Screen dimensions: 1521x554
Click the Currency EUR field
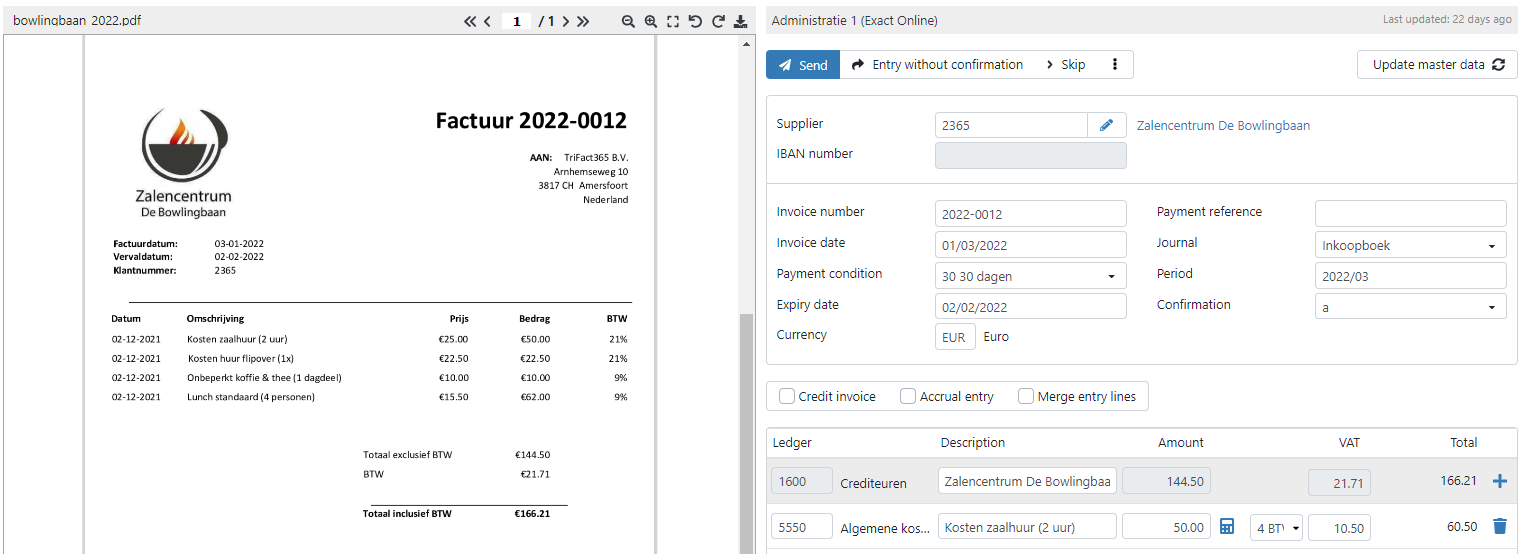pyautogui.click(x=954, y=337)
